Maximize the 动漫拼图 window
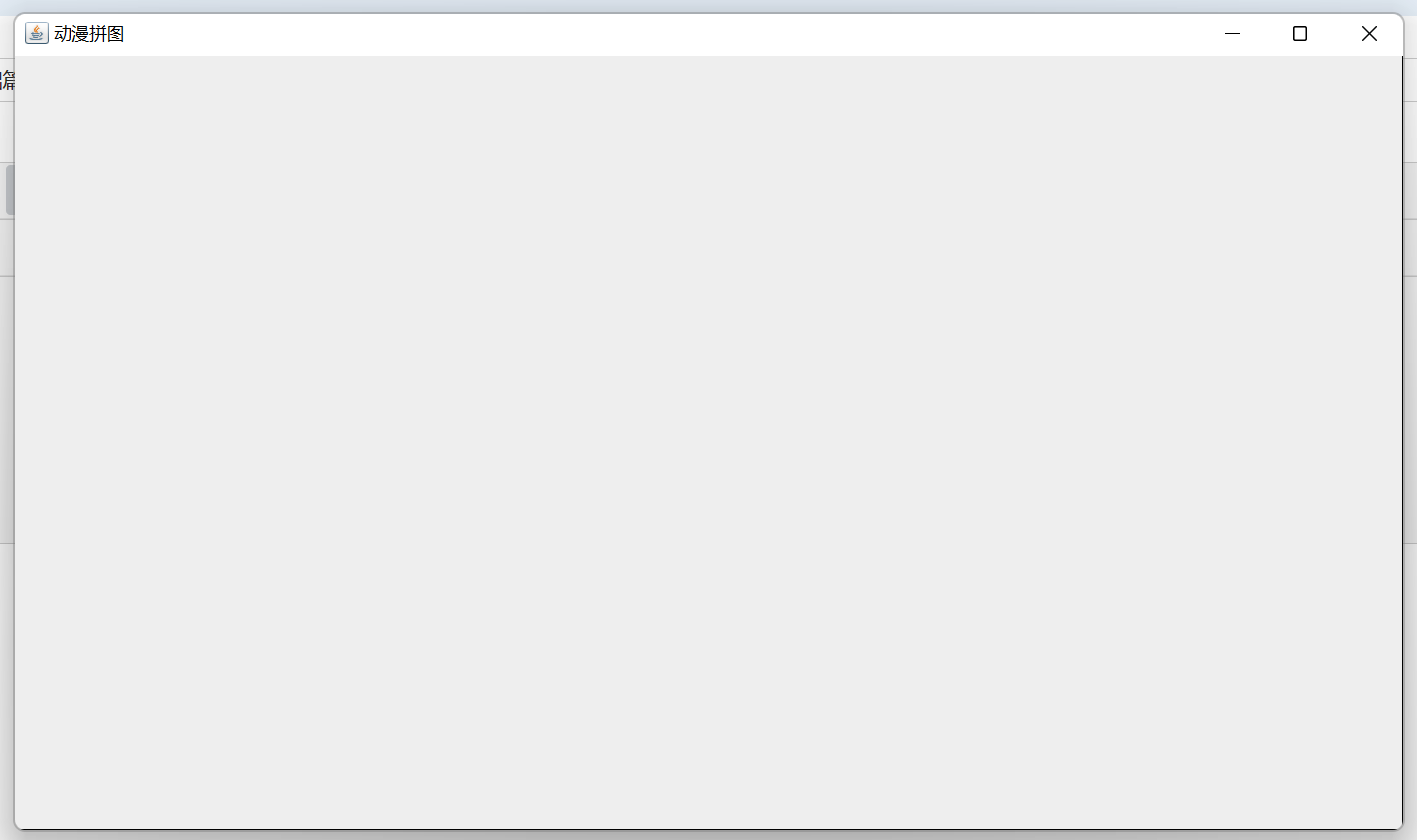The width and height of the screenshot is (1417, 840). (1300, 34)
